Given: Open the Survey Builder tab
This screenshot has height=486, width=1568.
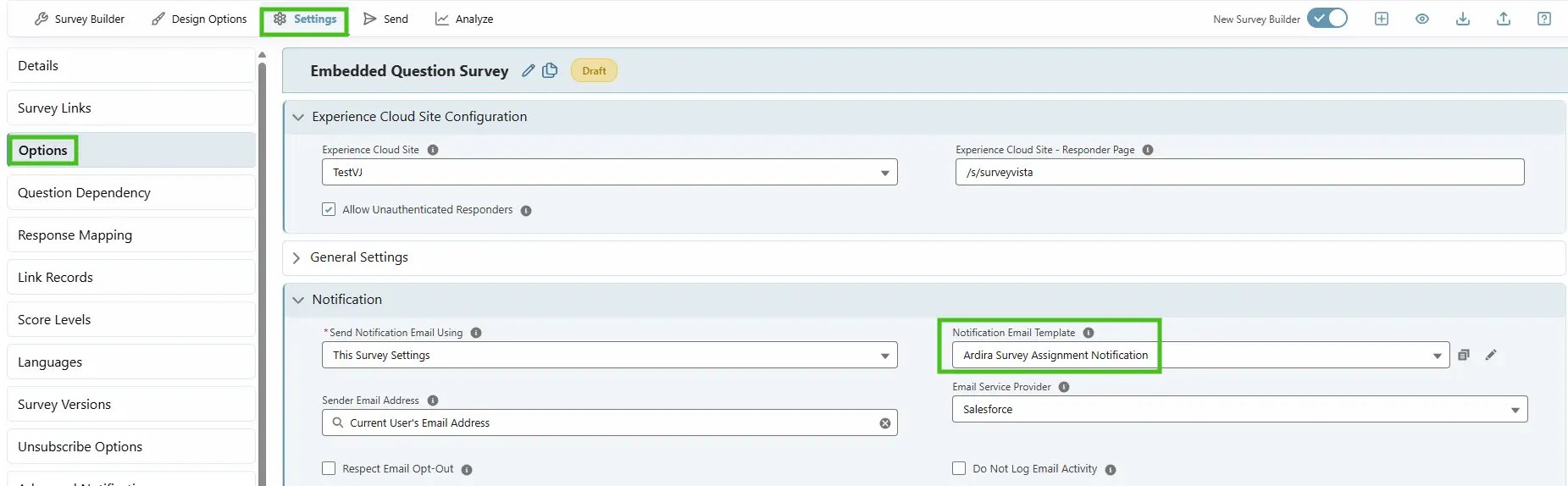Looking at the screenshot, I should coord(80,19).
